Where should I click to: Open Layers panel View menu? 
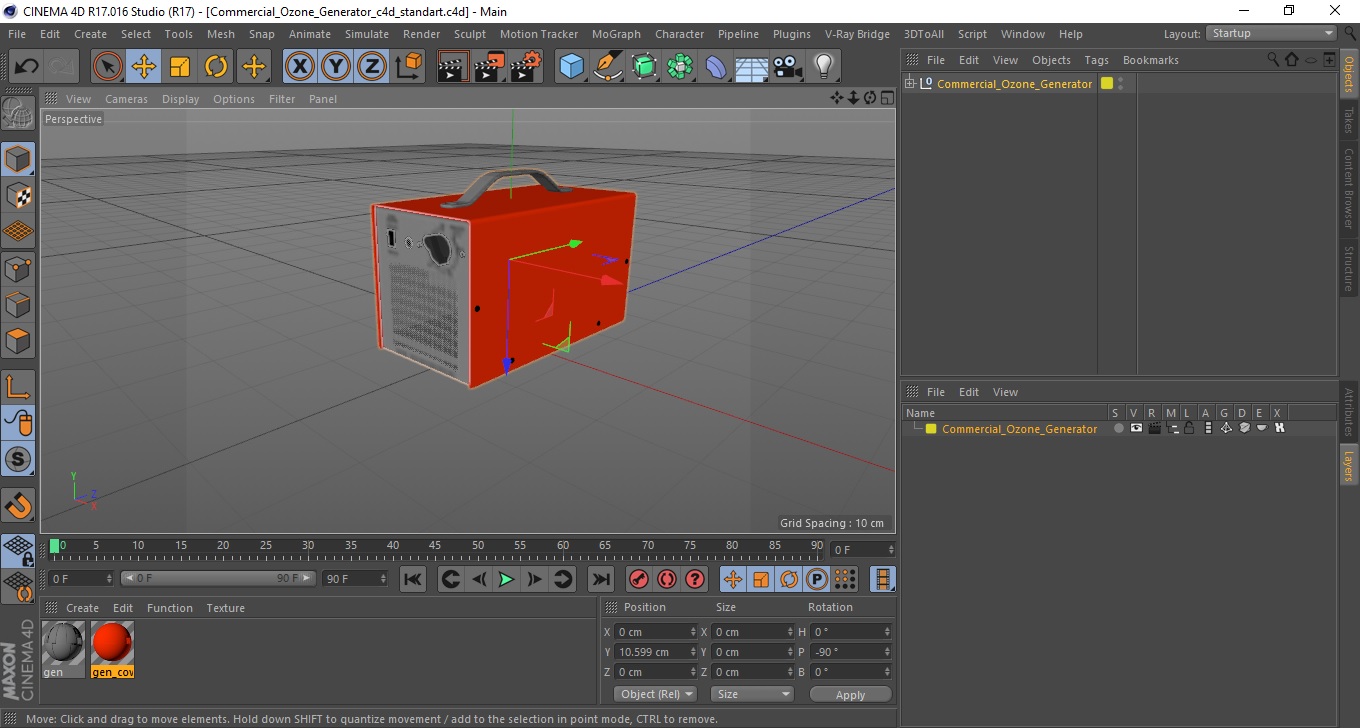[1005, 392]
